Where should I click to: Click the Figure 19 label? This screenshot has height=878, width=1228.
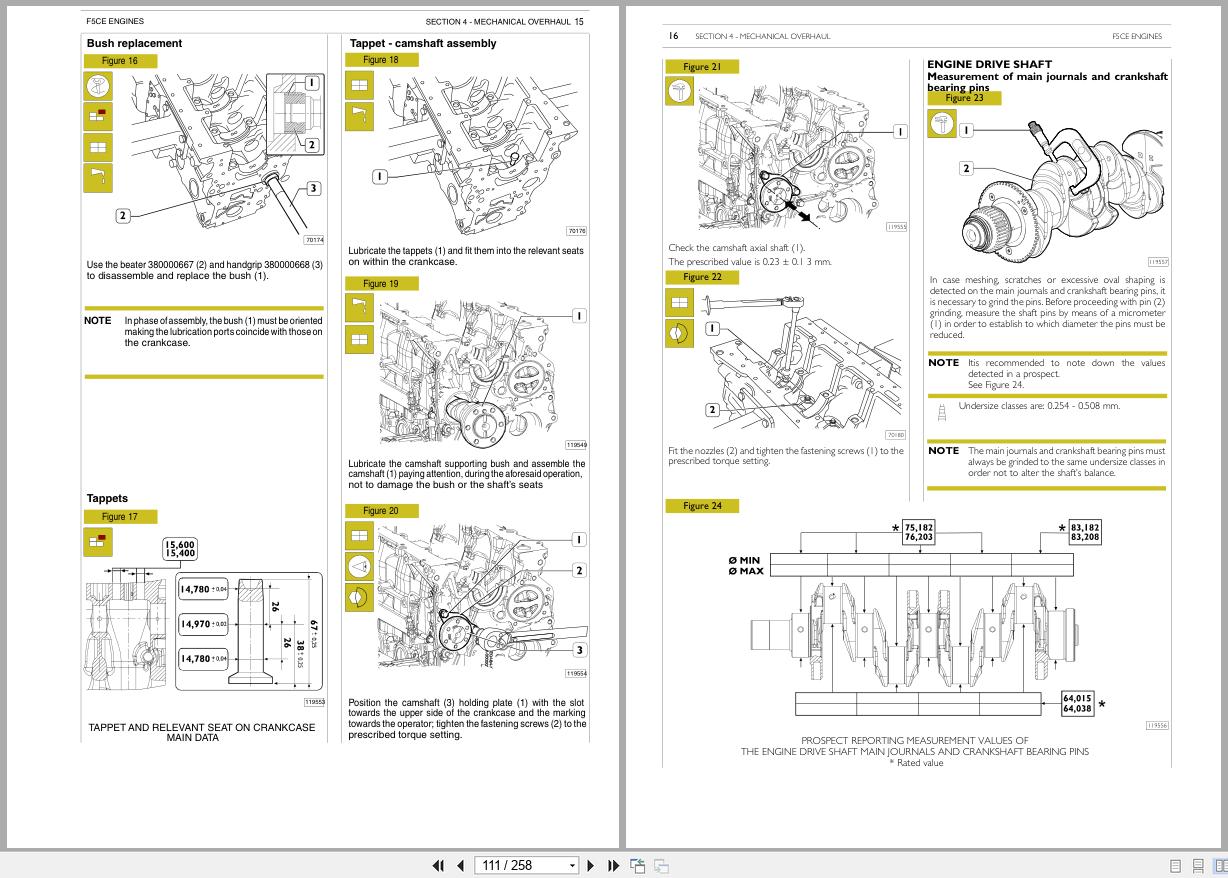[381, 284]
